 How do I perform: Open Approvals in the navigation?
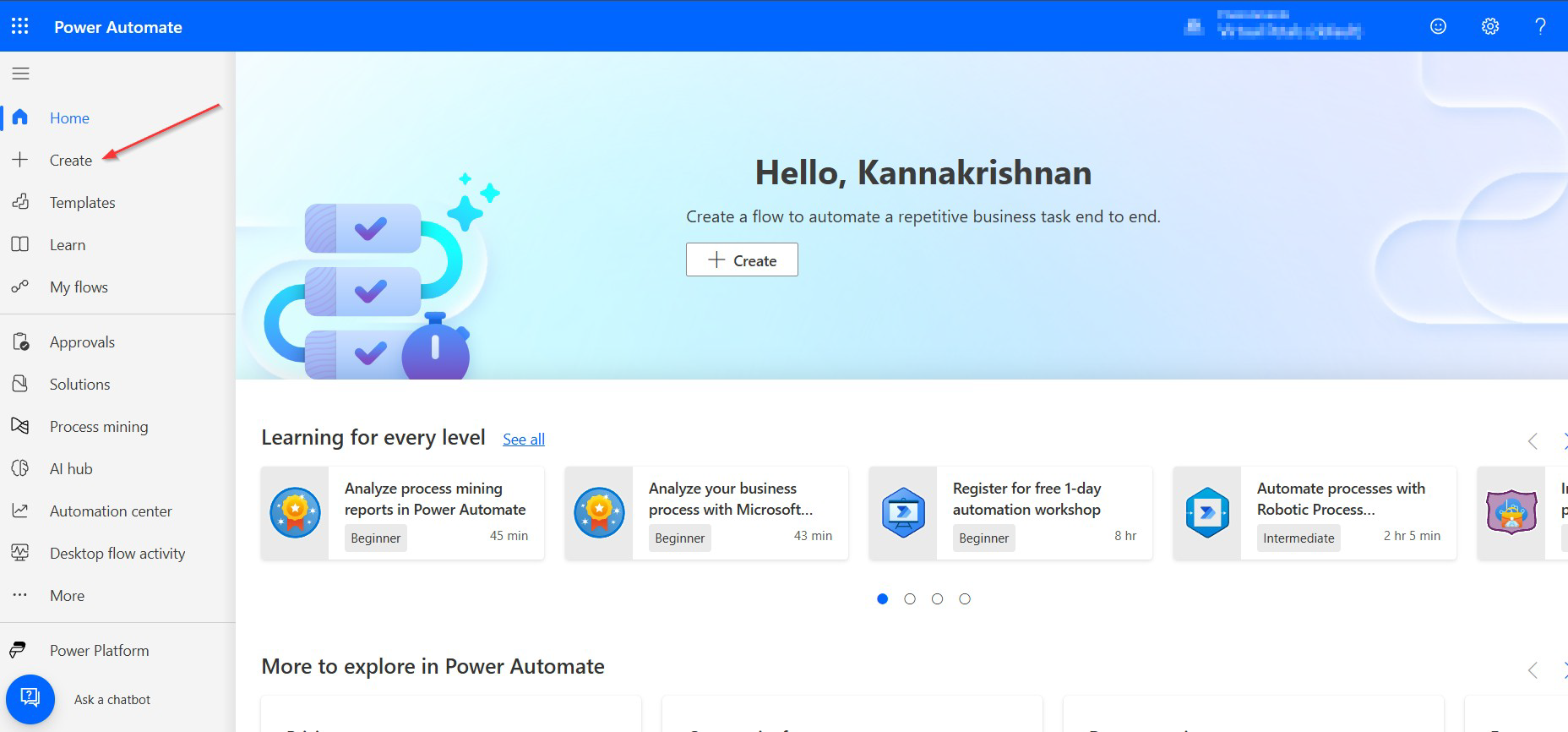click(x=82, y=341)
